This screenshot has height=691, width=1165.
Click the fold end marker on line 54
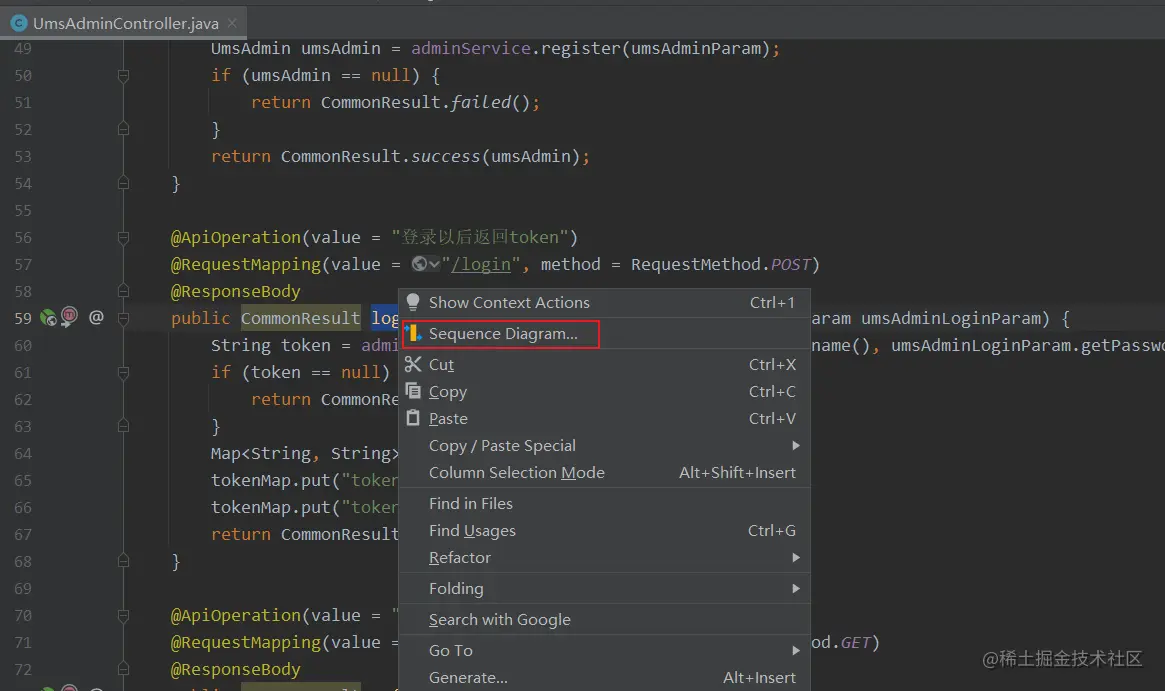123,183
